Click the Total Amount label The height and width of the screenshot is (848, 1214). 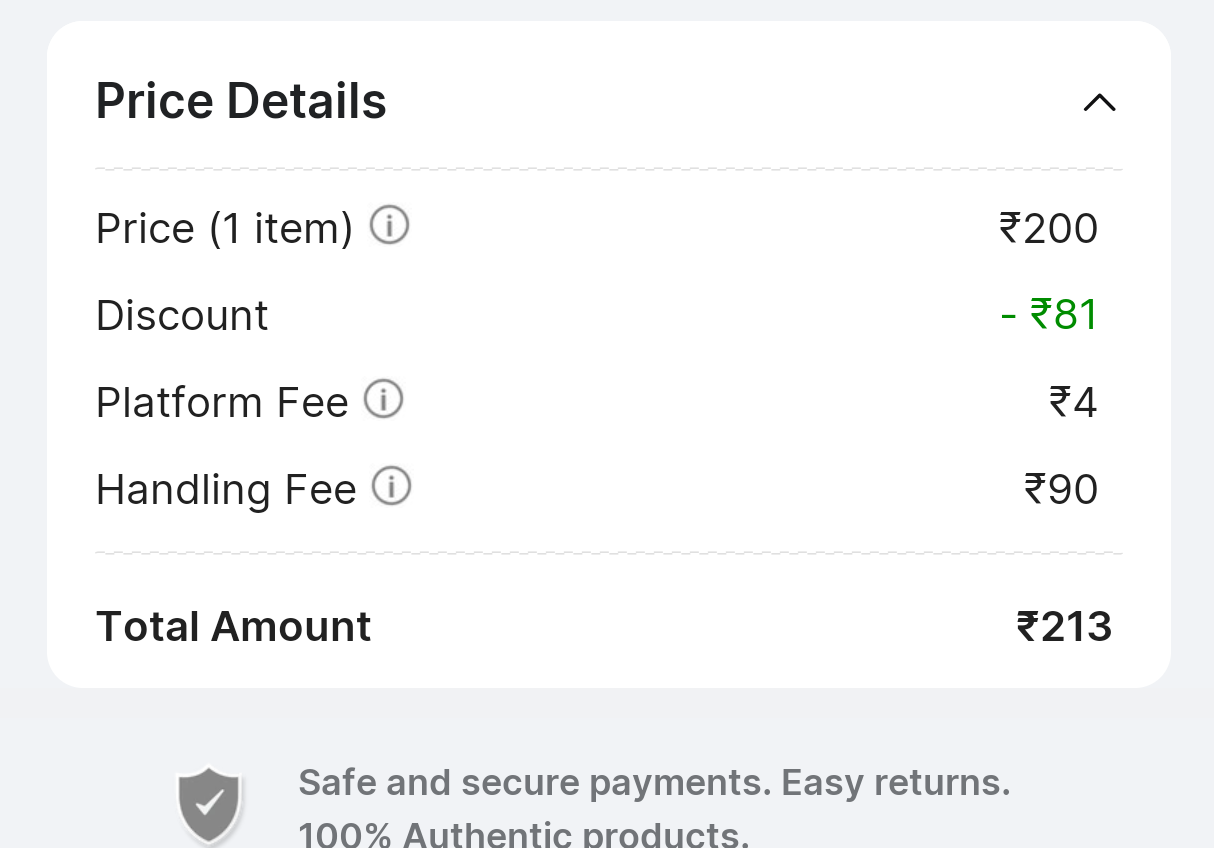coord(233,627)
